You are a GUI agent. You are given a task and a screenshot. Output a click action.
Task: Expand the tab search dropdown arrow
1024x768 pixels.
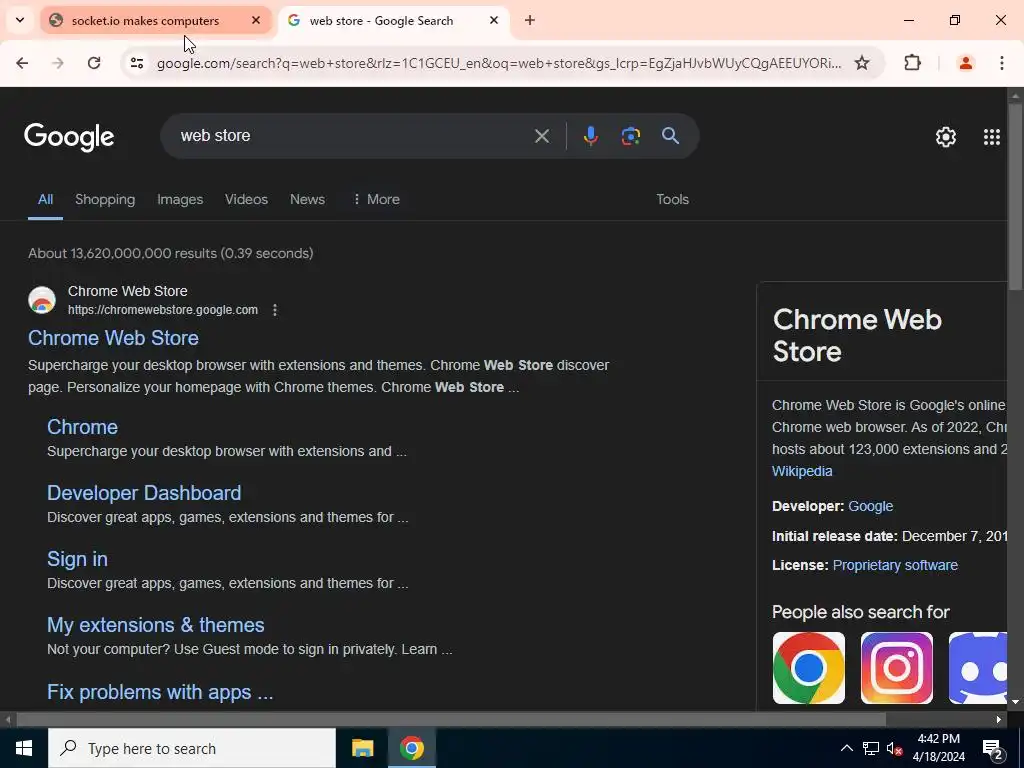point(20,20)
